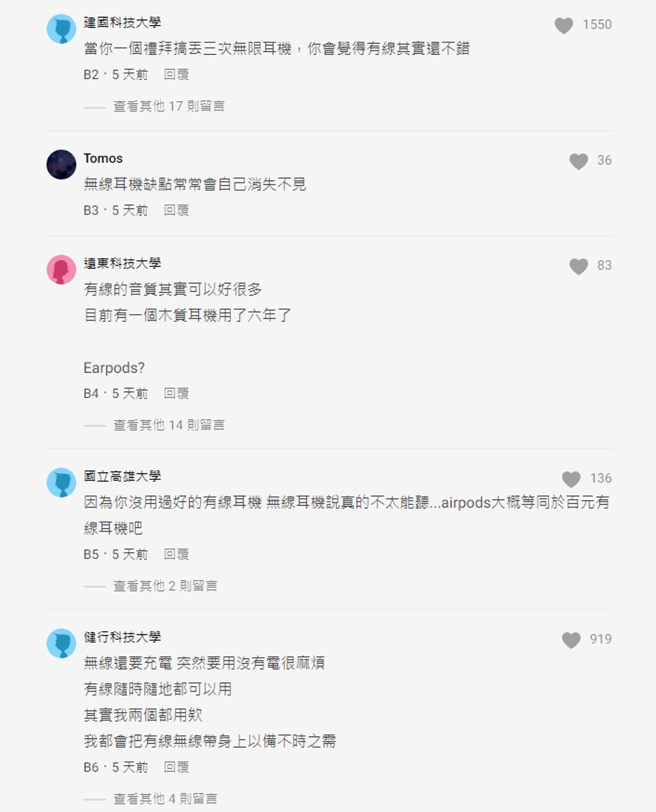This screenshot has height=812, width=656.
Task: Click the username Tomos
Action: [102, 158]
